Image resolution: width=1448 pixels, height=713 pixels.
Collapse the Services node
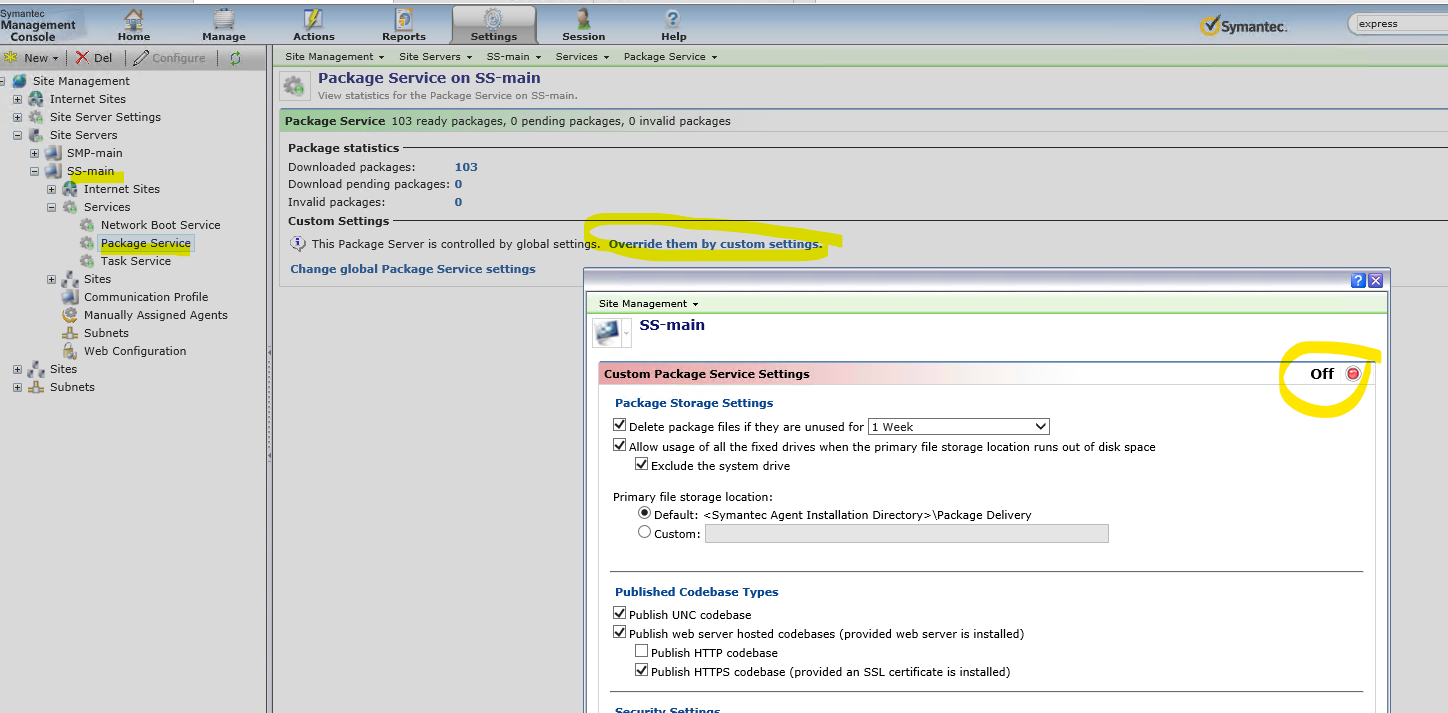click(x=51, y=207)
